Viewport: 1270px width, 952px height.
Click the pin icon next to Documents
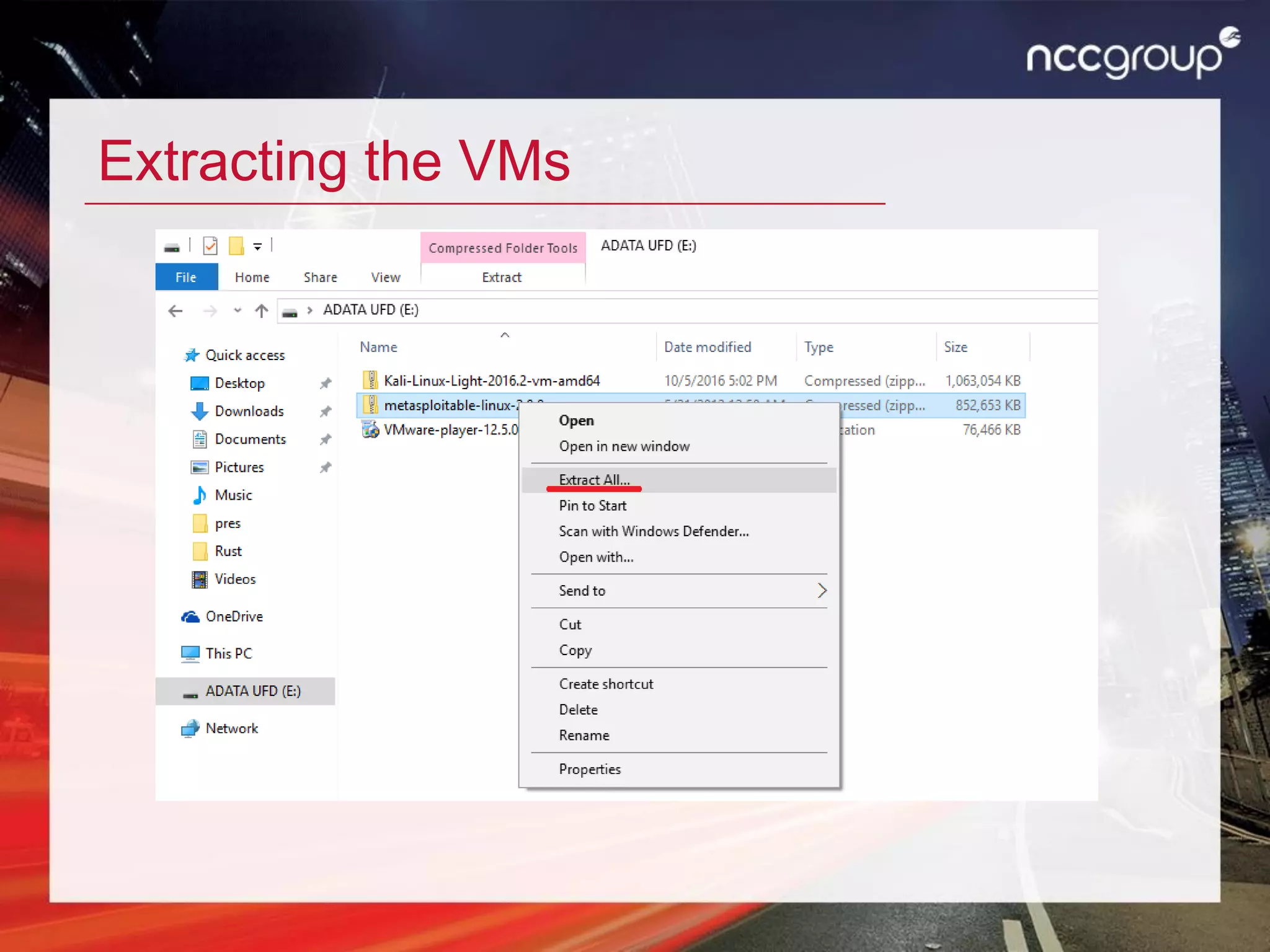tap(326, 439)
